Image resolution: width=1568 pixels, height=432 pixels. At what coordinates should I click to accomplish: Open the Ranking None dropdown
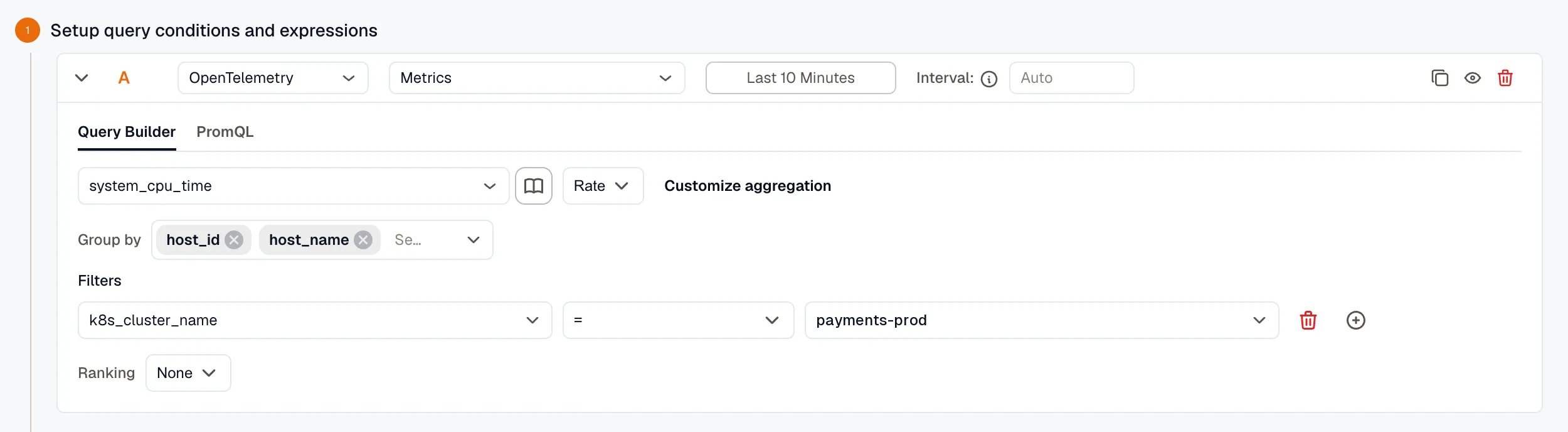188,373
